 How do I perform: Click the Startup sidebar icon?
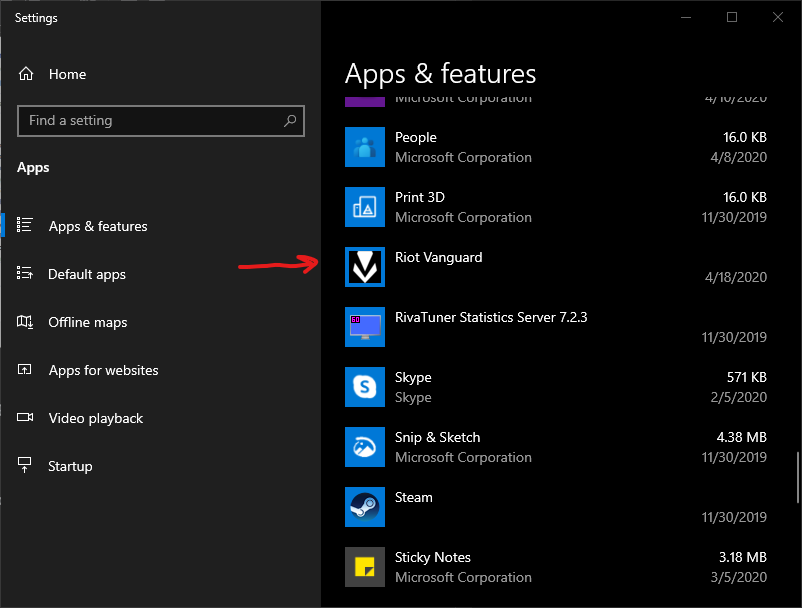[x=25, y=465]
